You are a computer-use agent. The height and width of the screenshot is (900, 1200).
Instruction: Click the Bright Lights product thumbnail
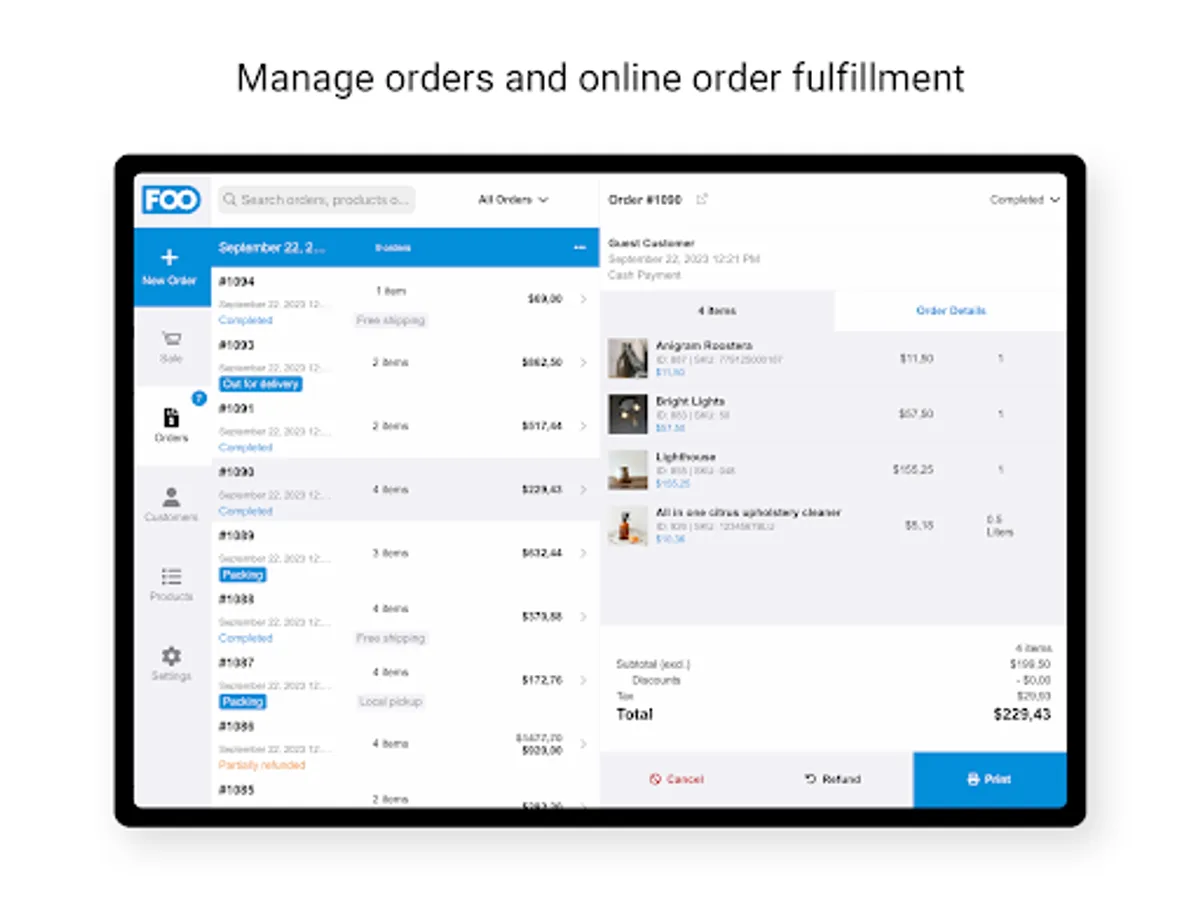tap(628, 414)
